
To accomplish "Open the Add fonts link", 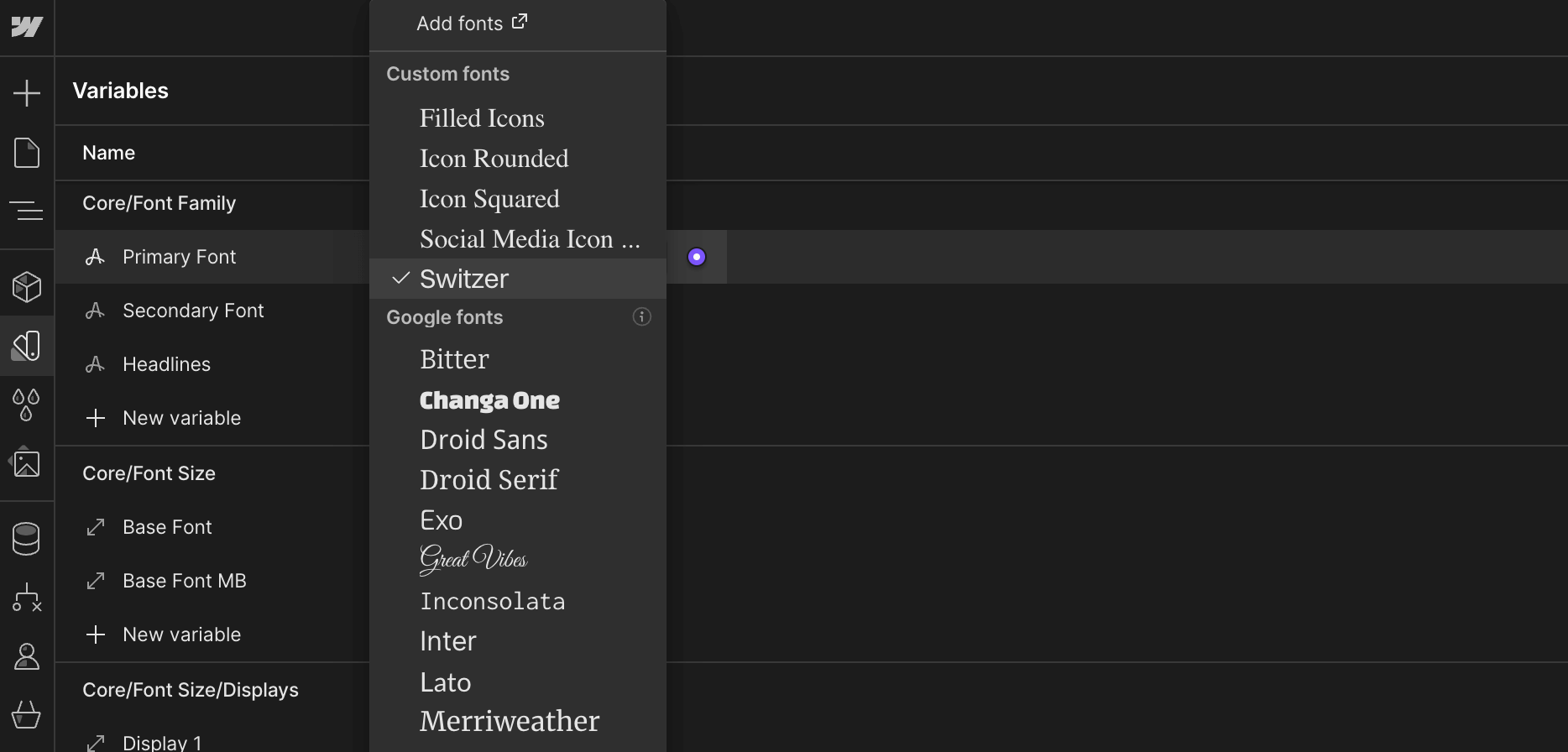I will [472, 23].
